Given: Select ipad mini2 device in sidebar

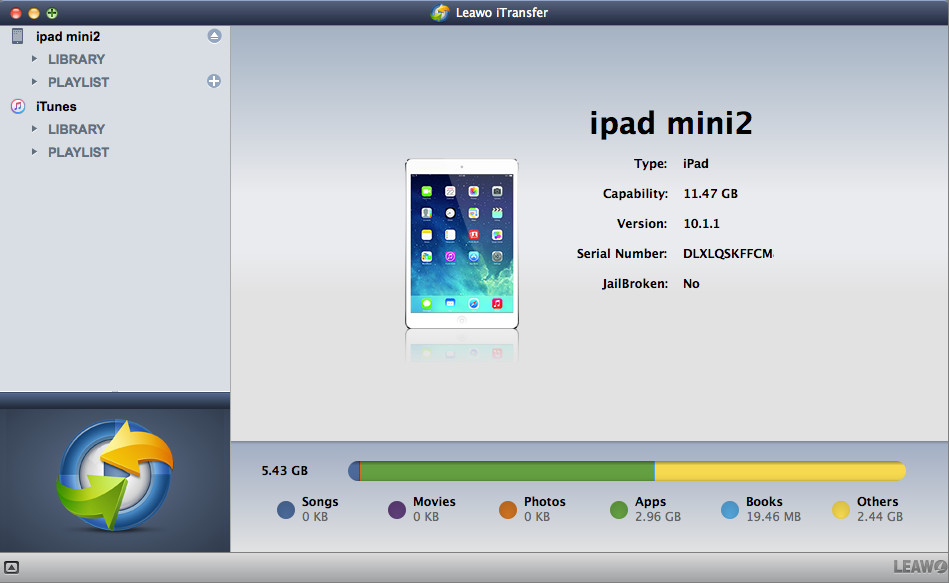Looking at the screenshot, I should point(67,36).
